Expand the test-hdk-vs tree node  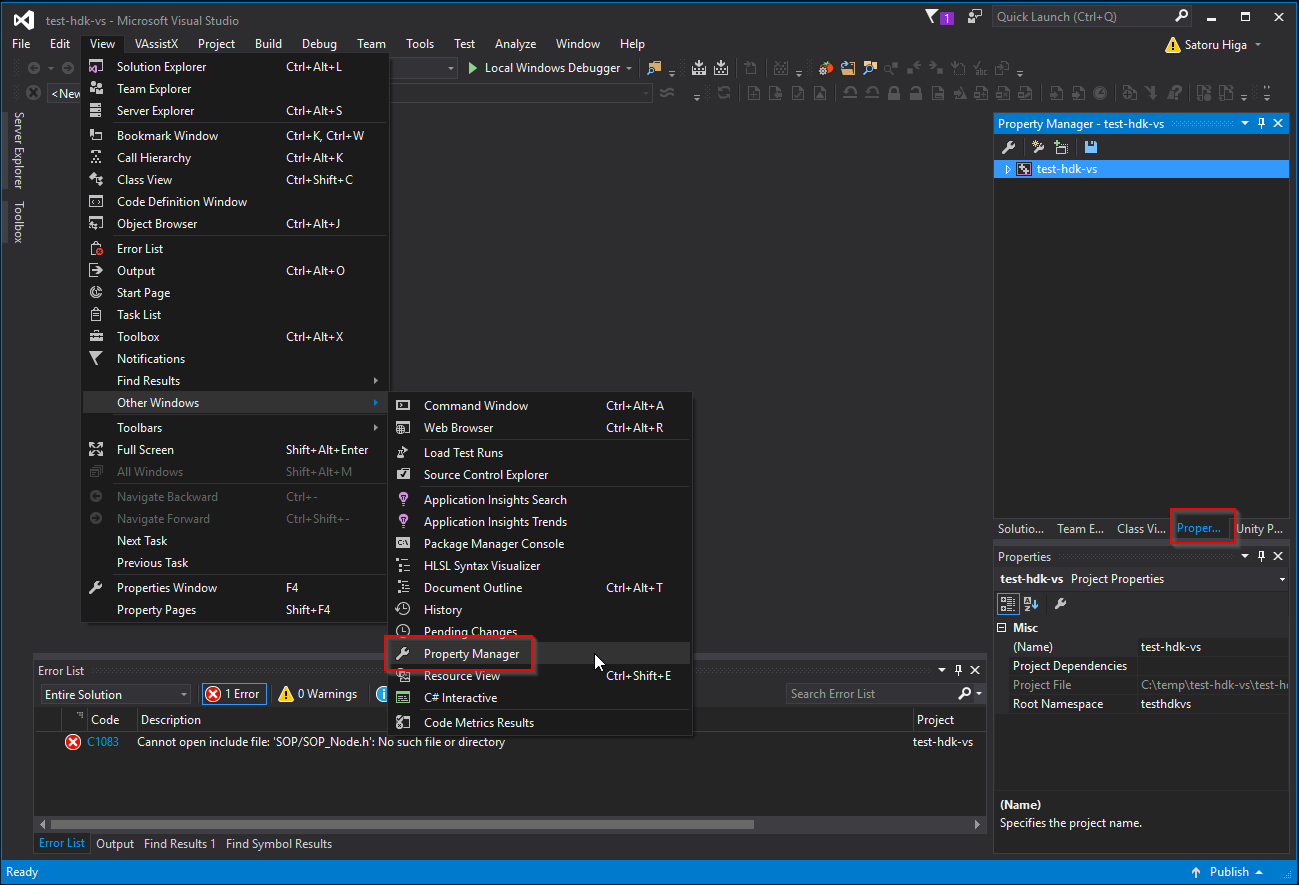click(x=1008, y=169)
